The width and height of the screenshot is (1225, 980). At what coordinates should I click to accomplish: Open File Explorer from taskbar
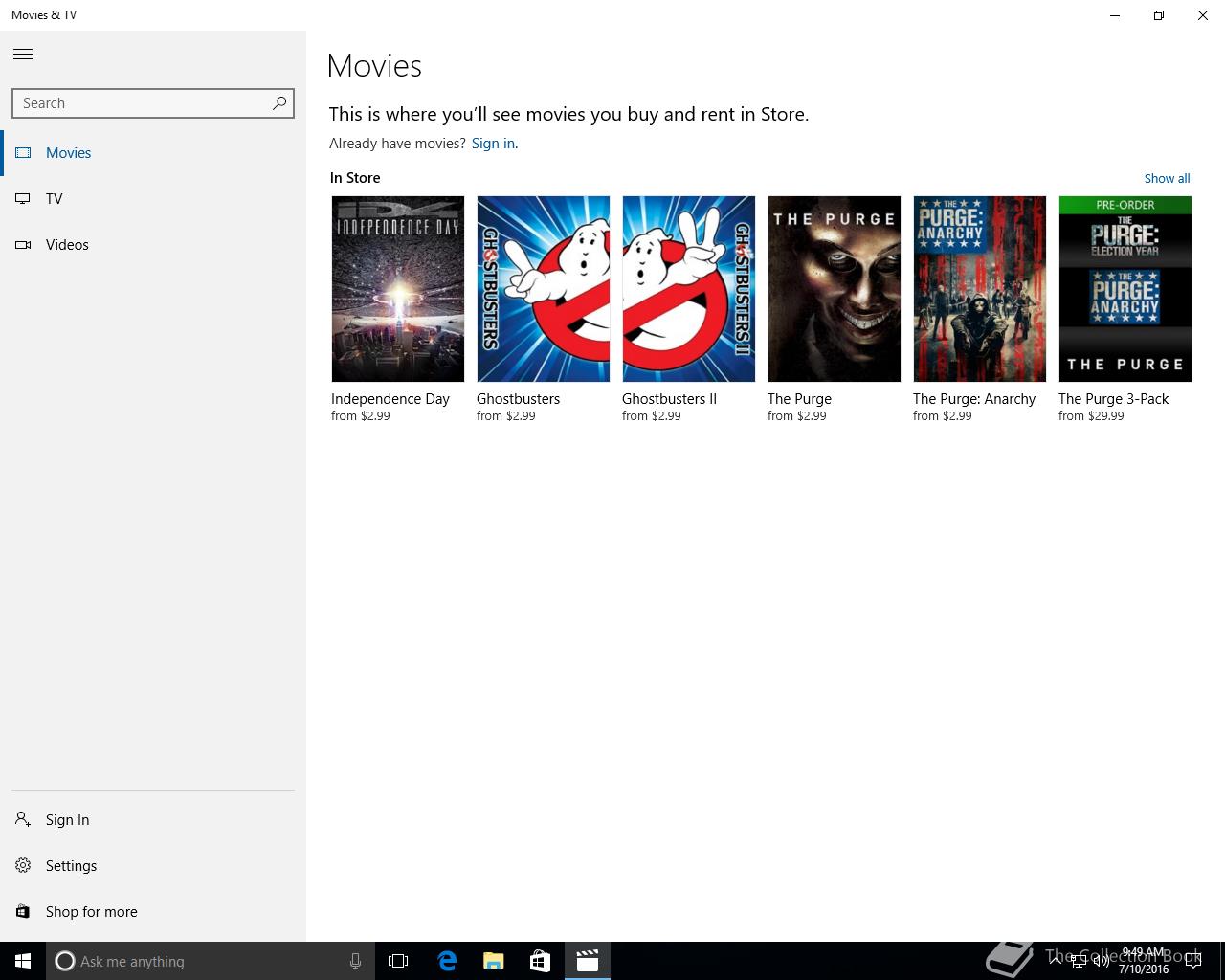click(493, 961)
